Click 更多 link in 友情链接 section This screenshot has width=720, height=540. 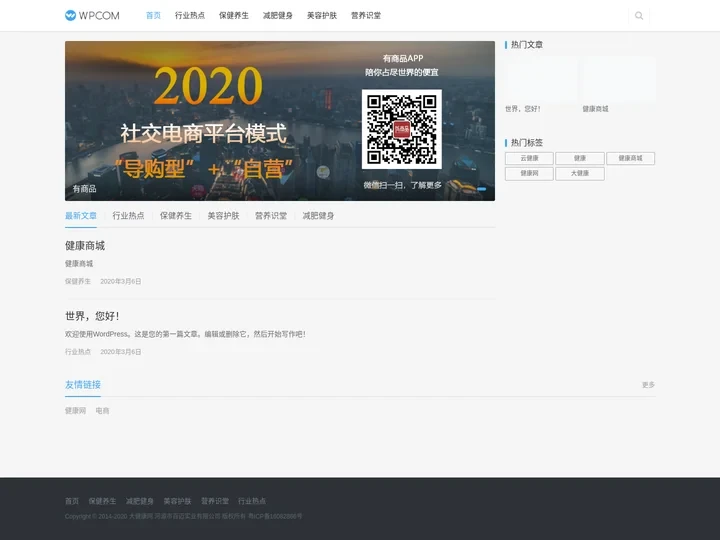pos(648,385)
